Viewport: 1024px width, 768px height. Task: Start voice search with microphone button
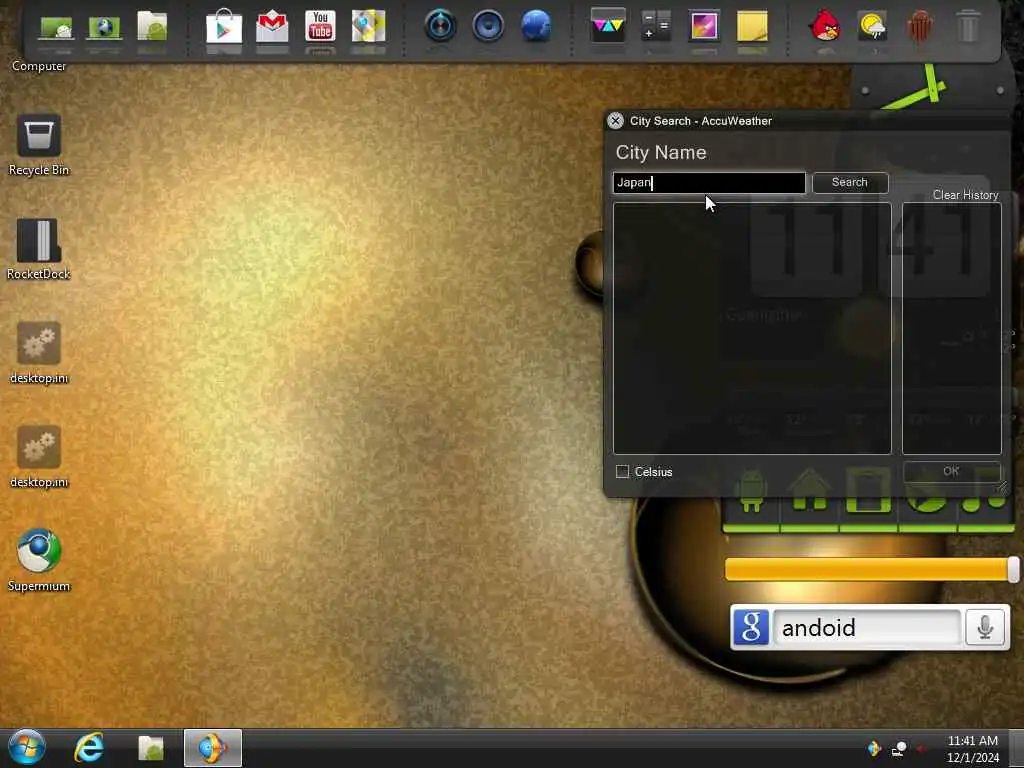click(985, 627)
